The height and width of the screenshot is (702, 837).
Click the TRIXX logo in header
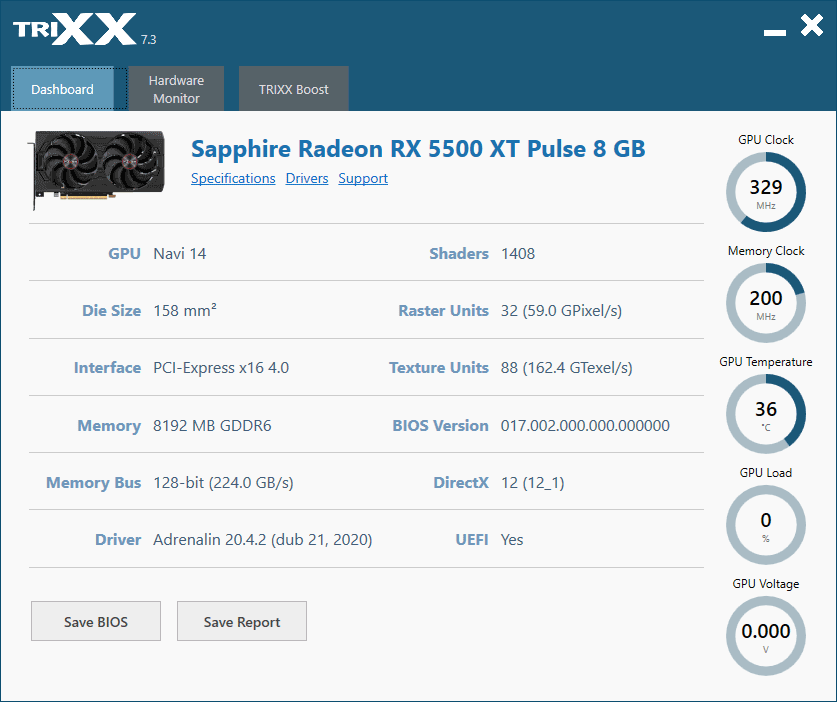[75, 29]
